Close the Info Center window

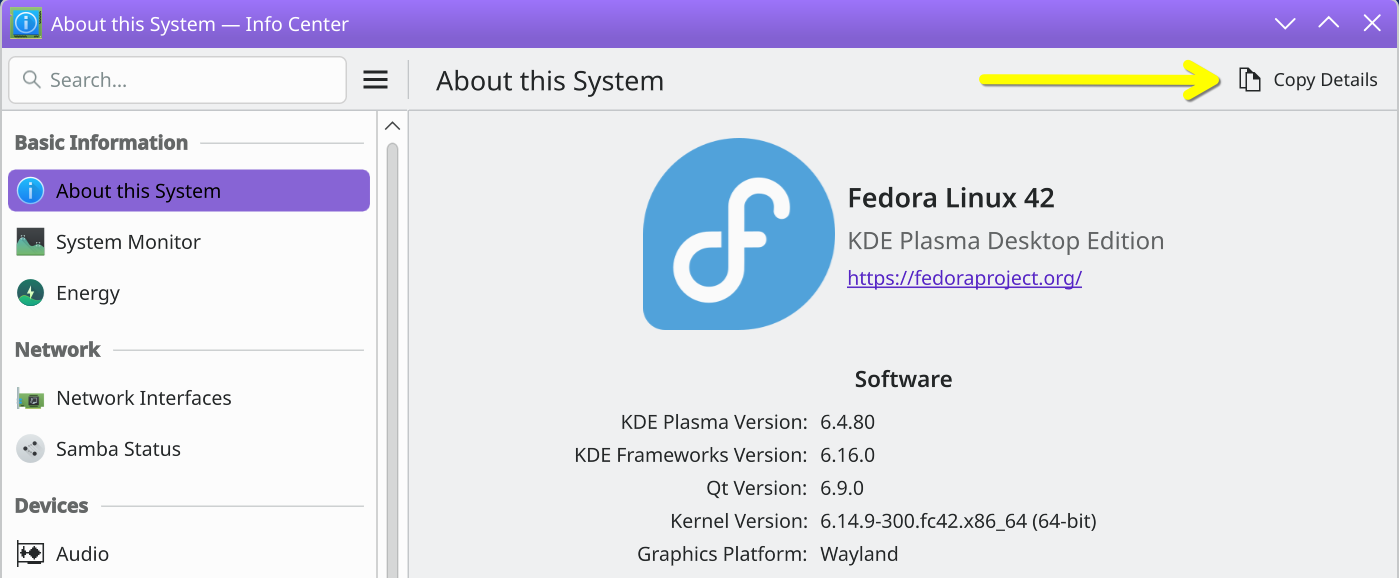click(x=1372, y=23)
